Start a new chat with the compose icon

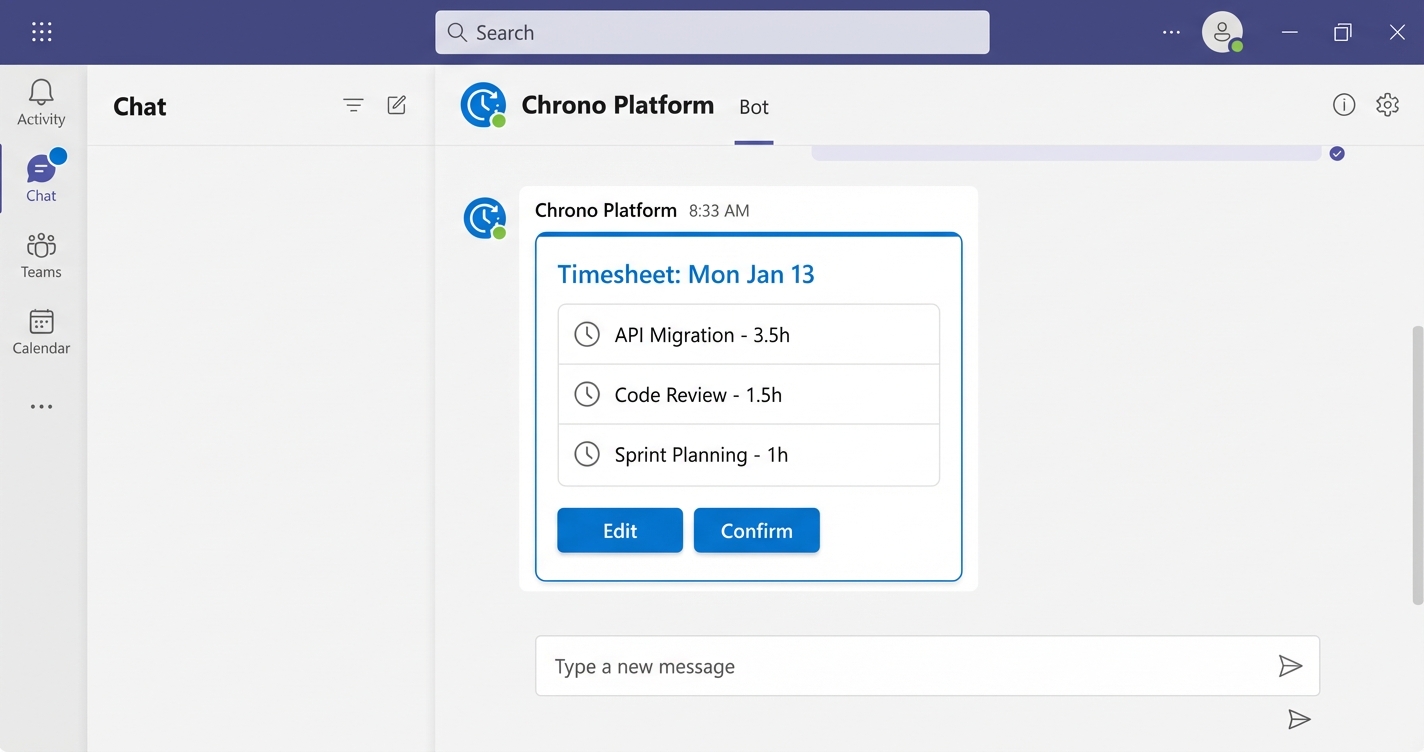pyautogui.click(x=396, y=104)
